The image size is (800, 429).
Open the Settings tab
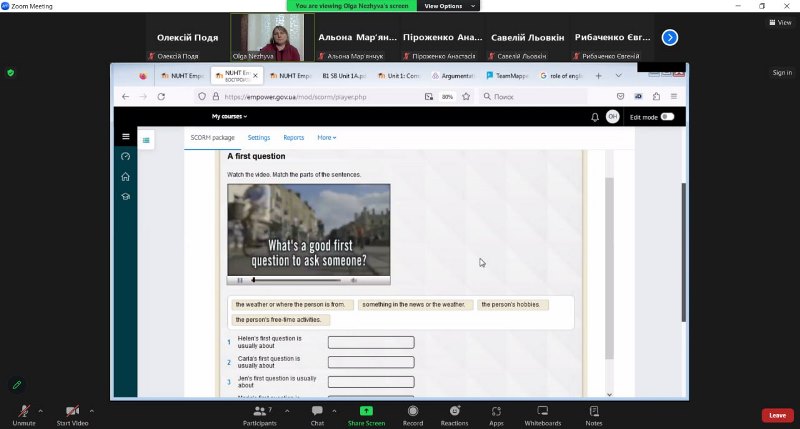[x=259, y=138]
